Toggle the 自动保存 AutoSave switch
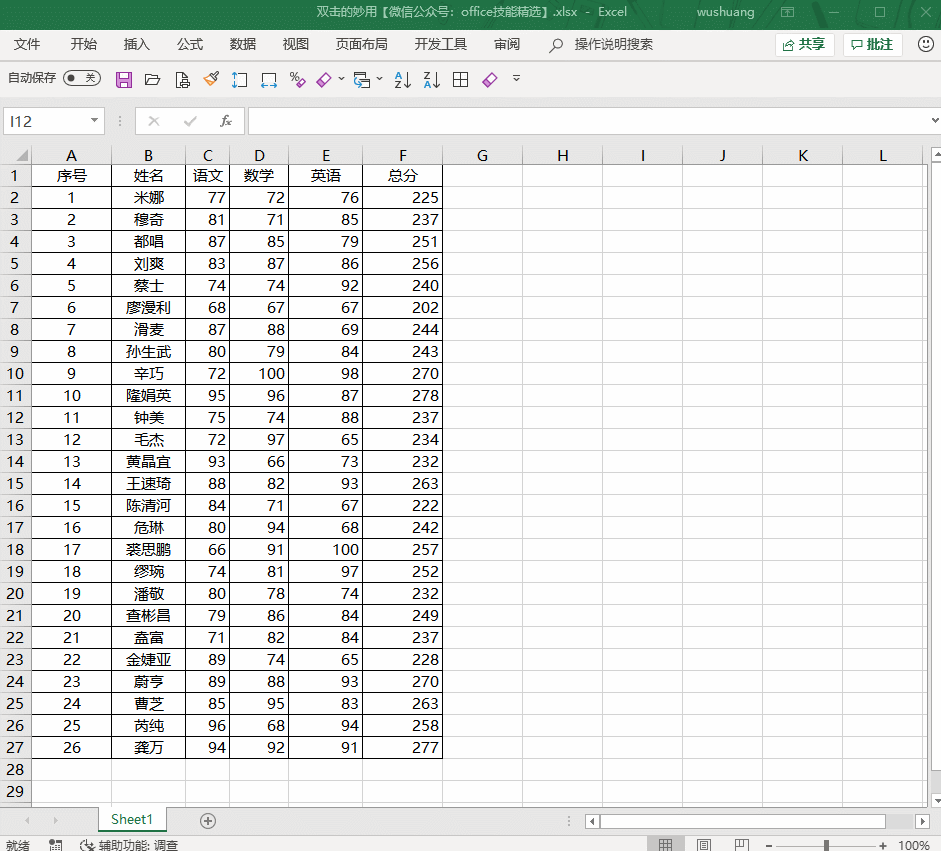Image resolution: width=941 pixels, height=851 pixels. (81, 78)
